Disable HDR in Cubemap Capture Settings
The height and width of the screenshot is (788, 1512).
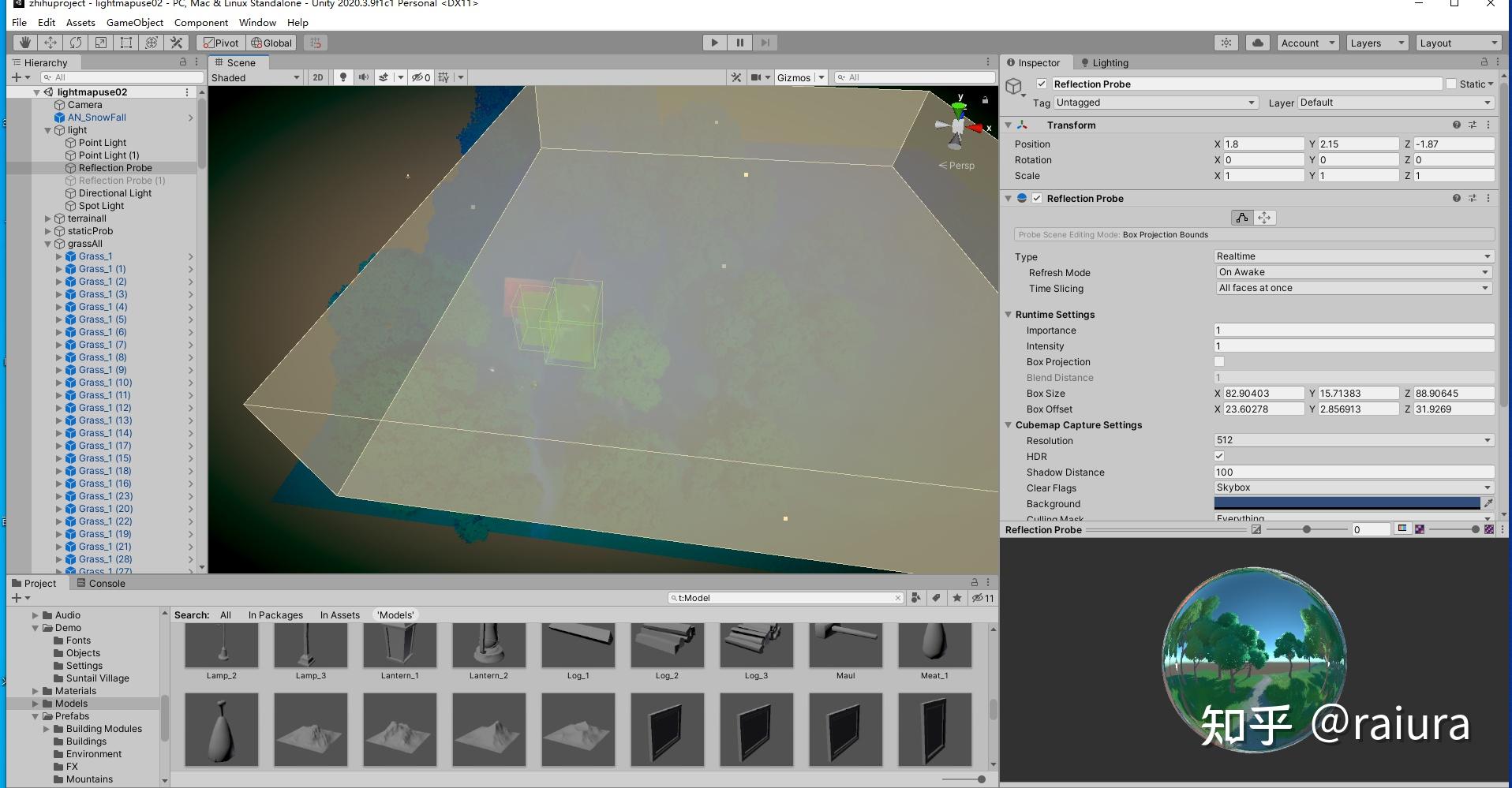[x=1219, y=456]
